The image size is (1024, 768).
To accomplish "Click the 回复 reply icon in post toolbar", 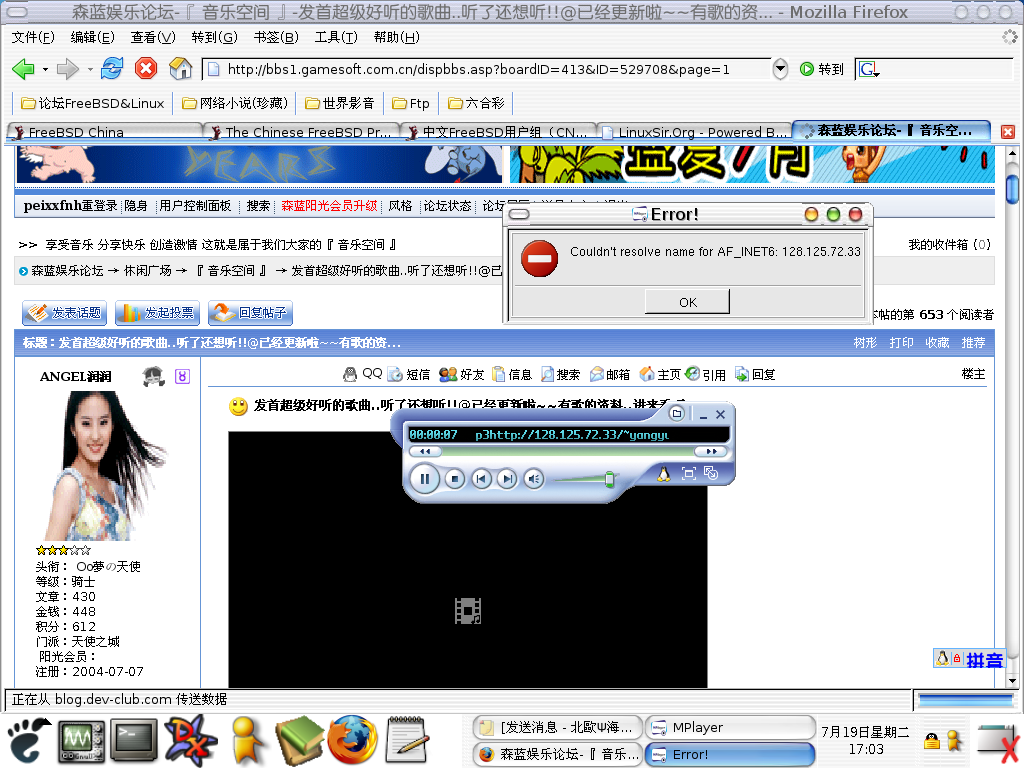I will point(742,374).
